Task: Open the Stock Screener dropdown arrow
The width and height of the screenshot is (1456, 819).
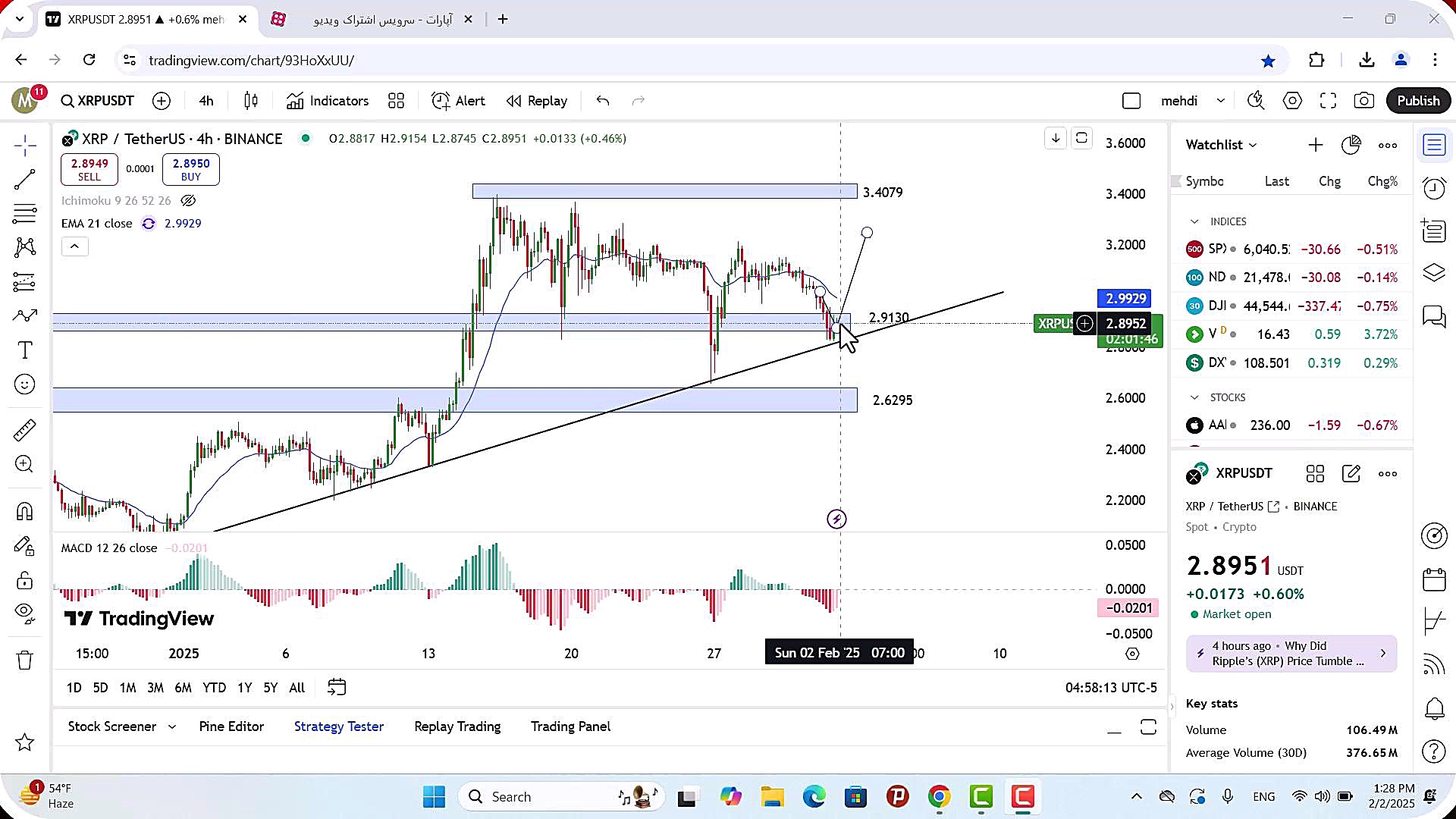Action: [172, 726]
